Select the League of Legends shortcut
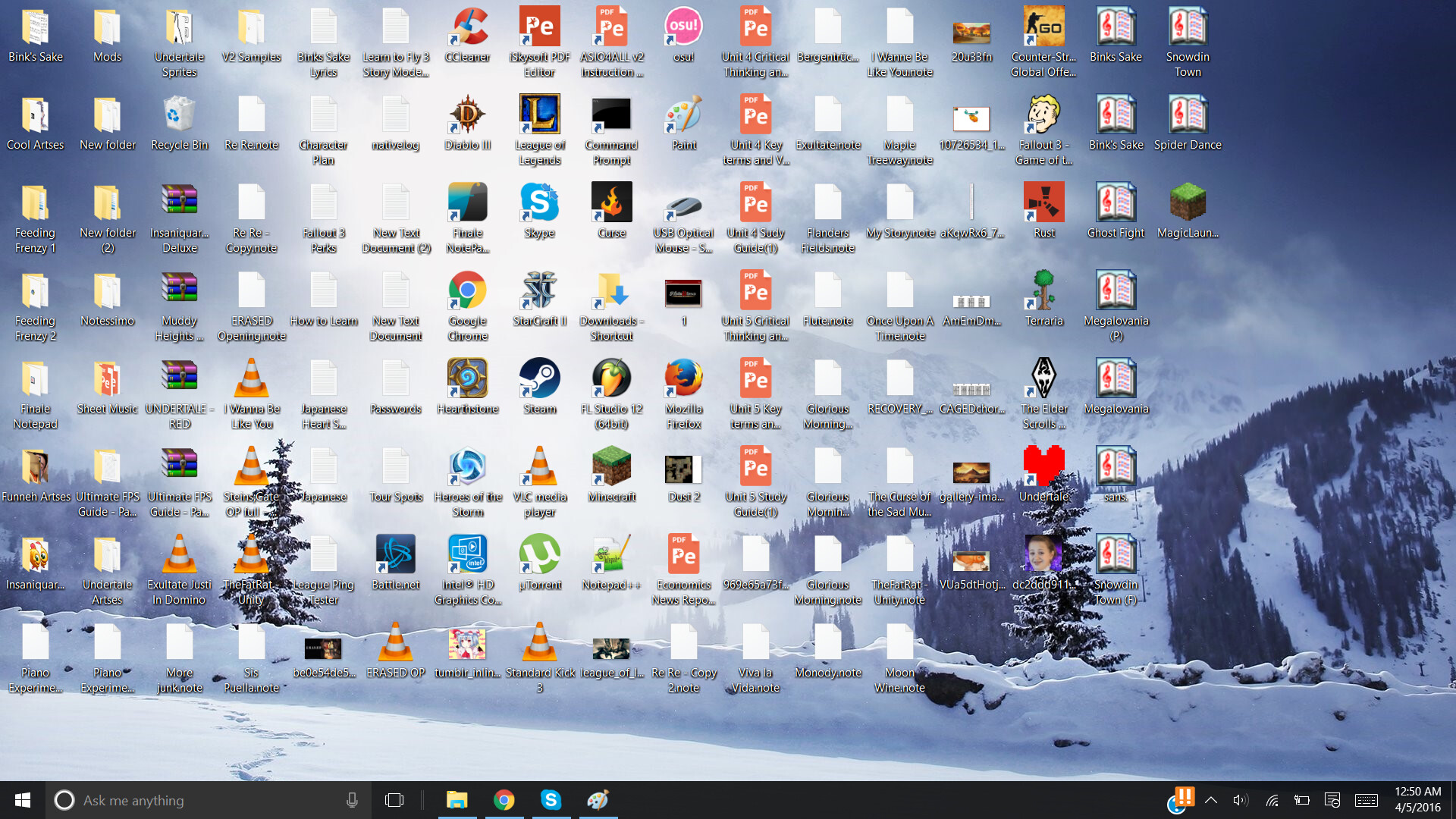 click(539, 115)
